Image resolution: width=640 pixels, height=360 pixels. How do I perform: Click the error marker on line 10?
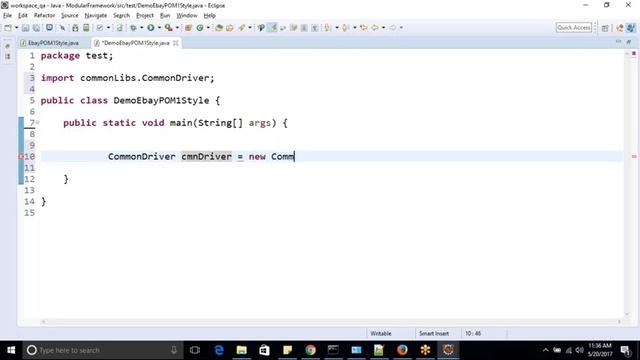[x=21, y=156]
